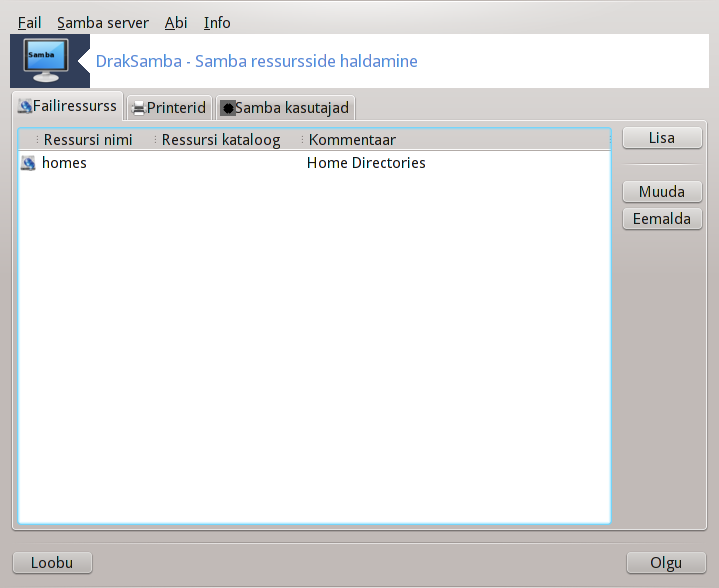Viewport: 719px width, 588px height.
Task: Switch to the Samba kasutajad tab
Action: [285, 108]
